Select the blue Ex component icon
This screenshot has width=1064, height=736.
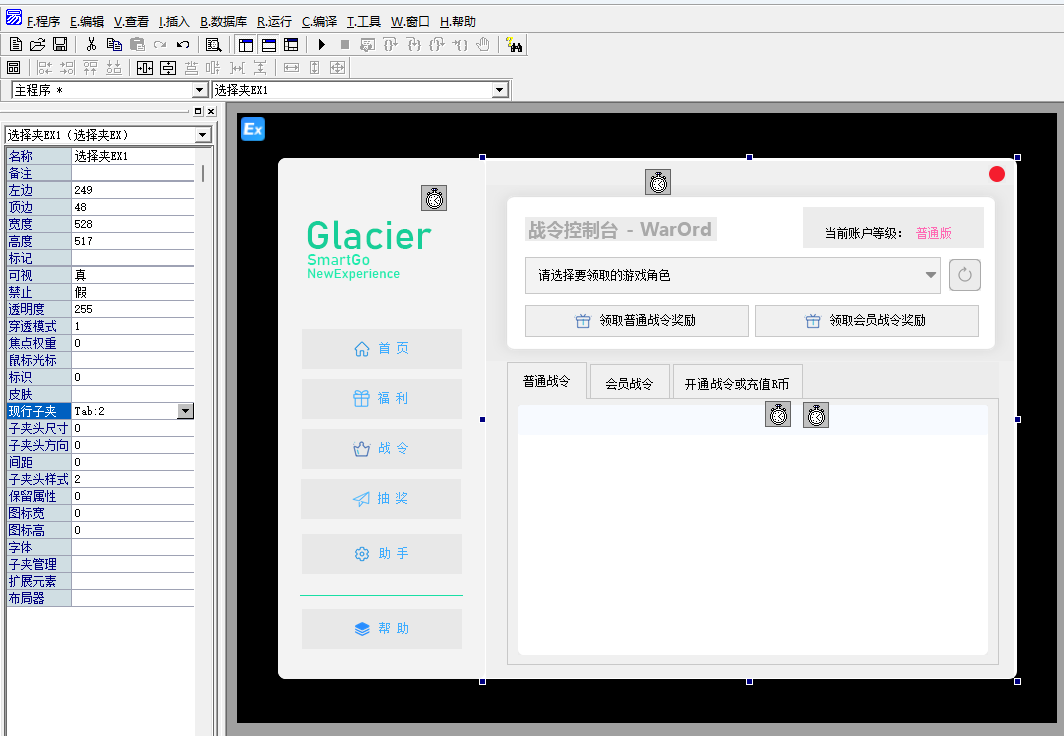[x=253, y=129]
